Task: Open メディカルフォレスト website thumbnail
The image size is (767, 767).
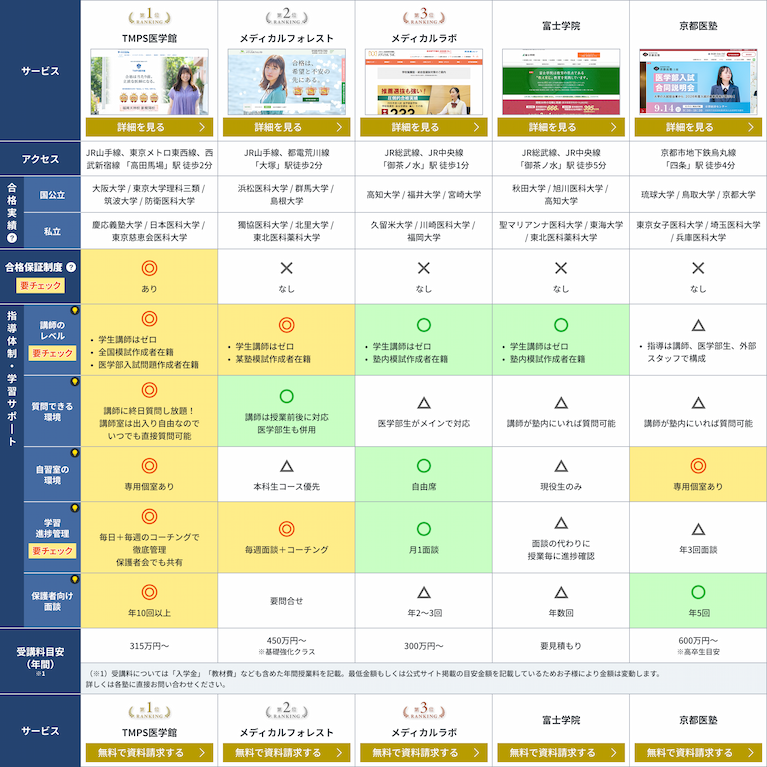Action: pyautogui.click(x=286, y=85)
